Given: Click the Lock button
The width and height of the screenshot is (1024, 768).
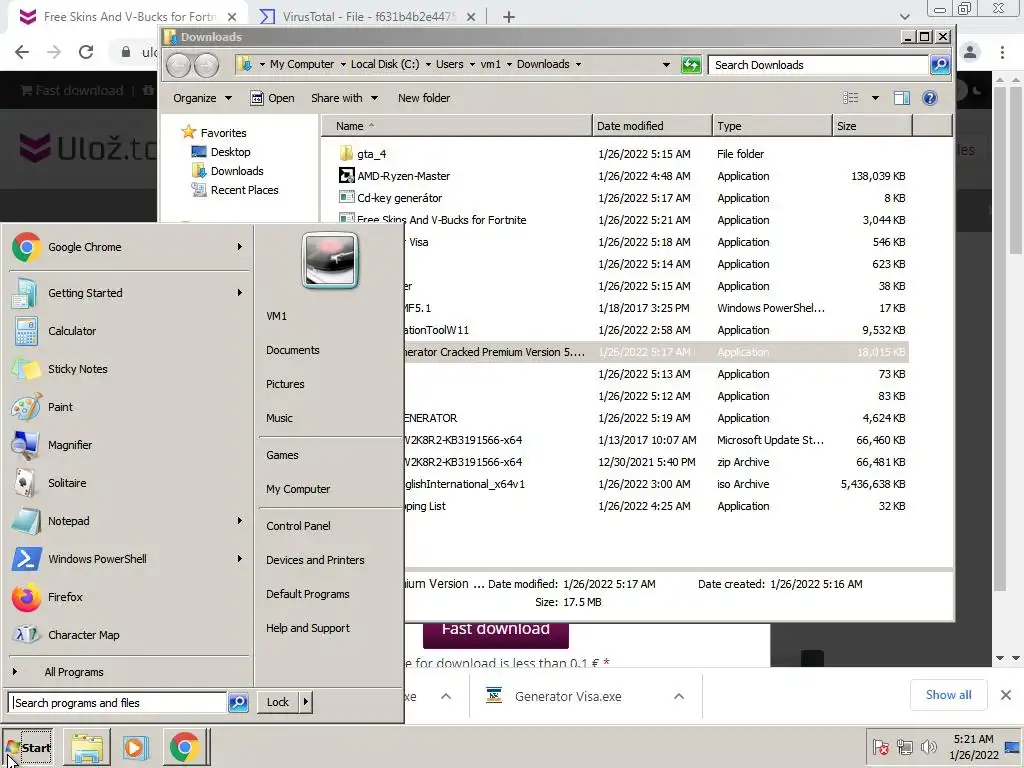Looking at the screenshot, I should [278, 702].
